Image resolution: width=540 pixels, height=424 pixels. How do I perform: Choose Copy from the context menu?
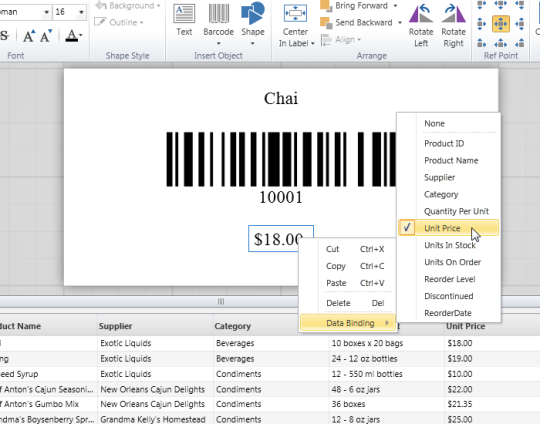[x=347, y=266]
